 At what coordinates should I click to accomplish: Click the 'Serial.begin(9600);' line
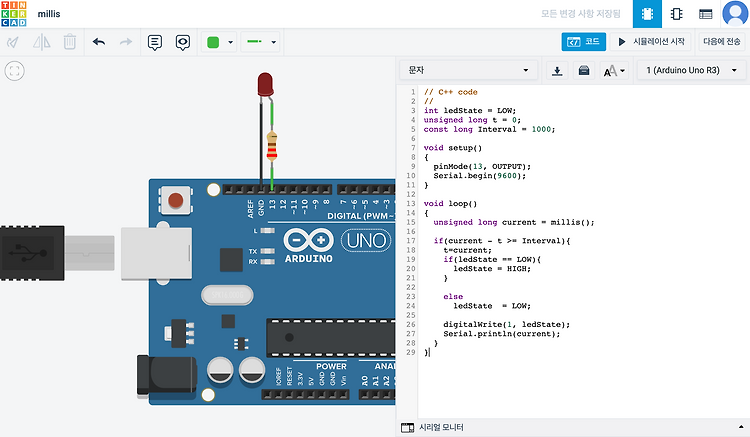point(479,175)
